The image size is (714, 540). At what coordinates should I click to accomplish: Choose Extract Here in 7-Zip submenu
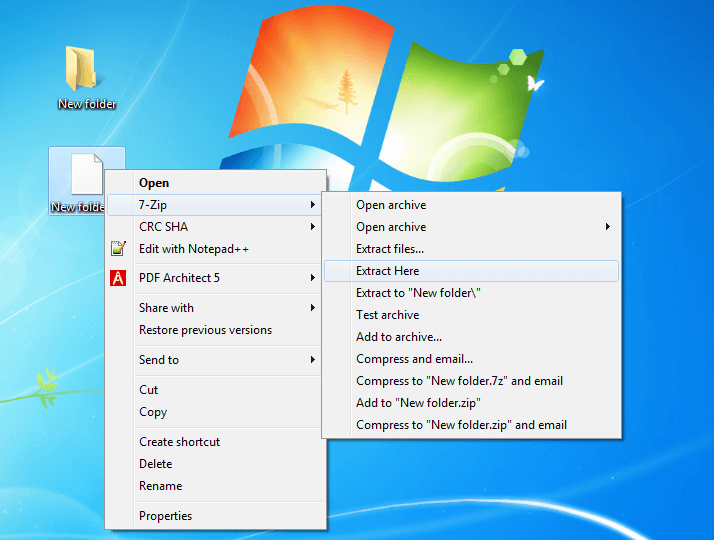tap(471, 271)
